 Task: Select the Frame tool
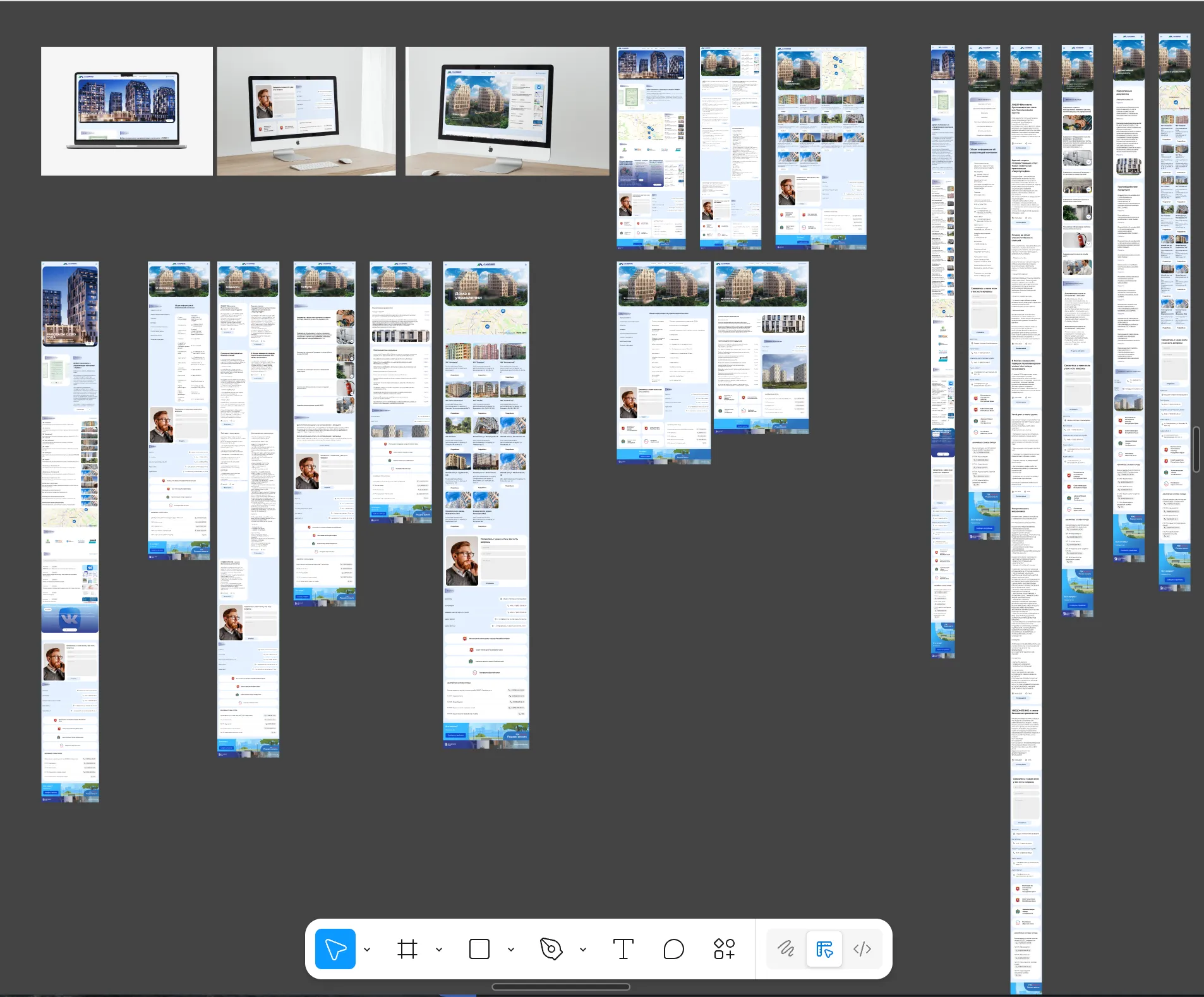pos(407,949)
